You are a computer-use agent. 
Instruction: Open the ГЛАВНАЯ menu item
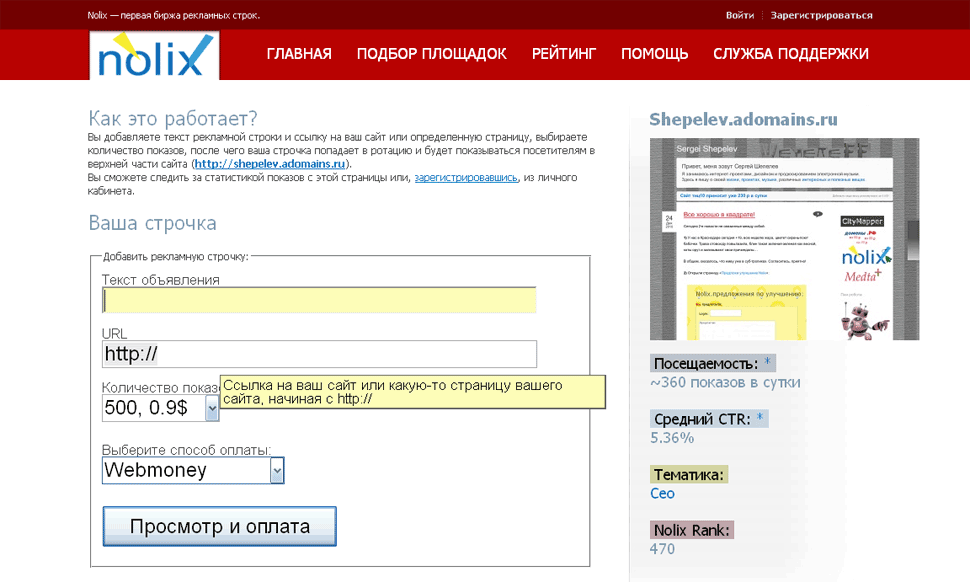click(299, 54)
